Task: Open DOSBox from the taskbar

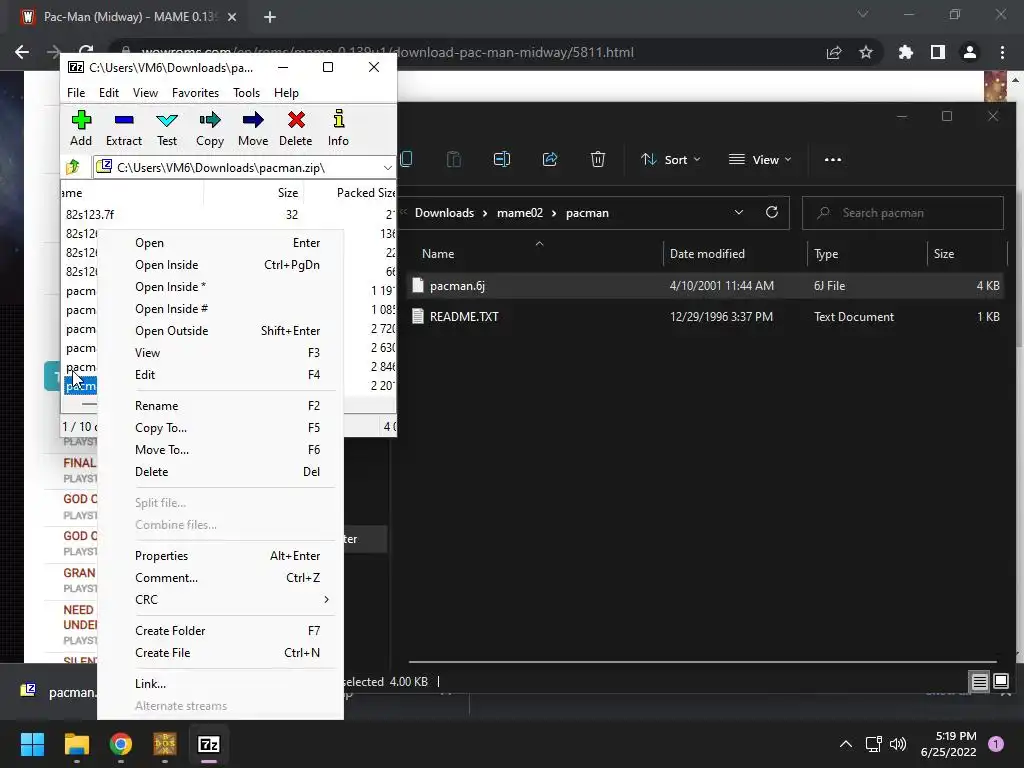Action: 165,744
